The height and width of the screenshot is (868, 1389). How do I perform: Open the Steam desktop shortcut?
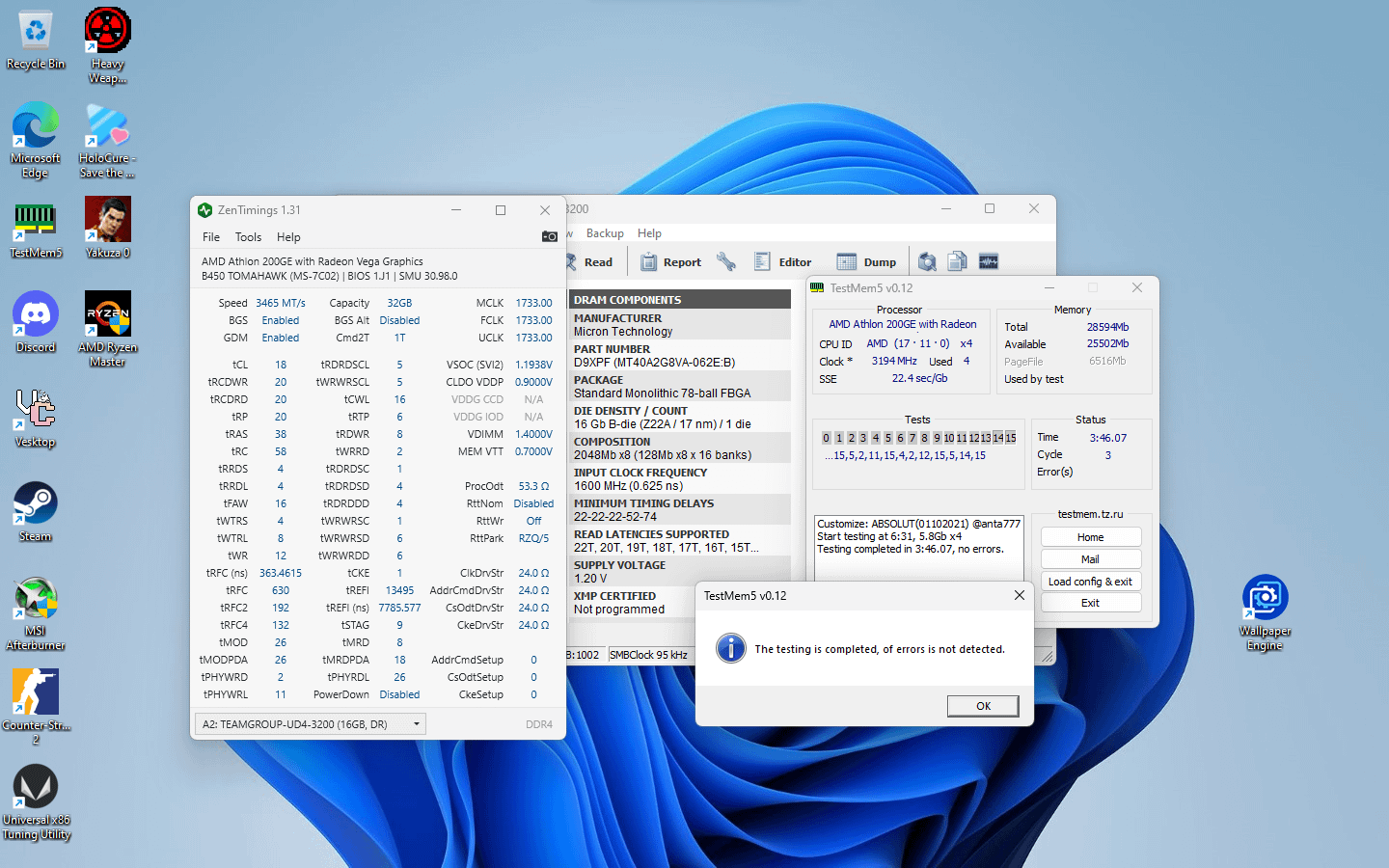coord(36,511)
